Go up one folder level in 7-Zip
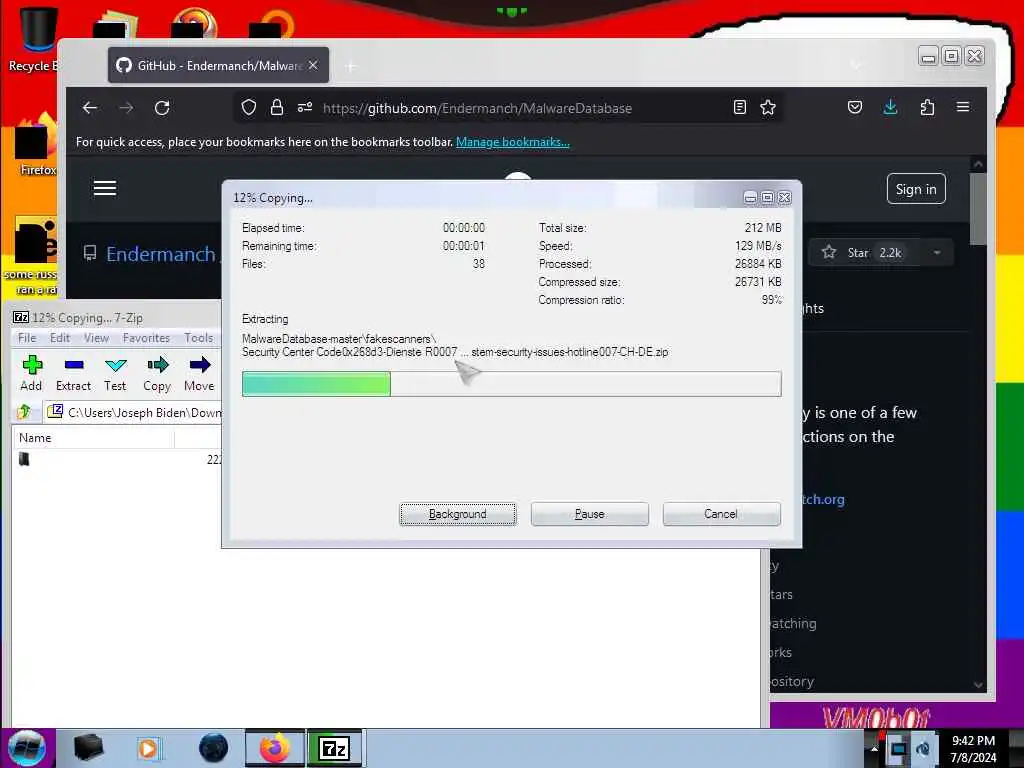The height and width of the screenshot is (768, 1024). point(25,412)
